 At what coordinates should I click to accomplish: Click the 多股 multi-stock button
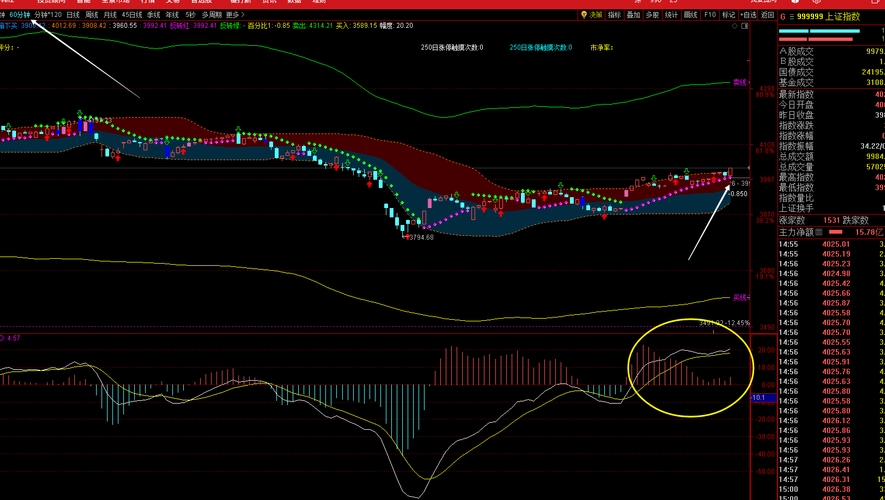(652, 15)
